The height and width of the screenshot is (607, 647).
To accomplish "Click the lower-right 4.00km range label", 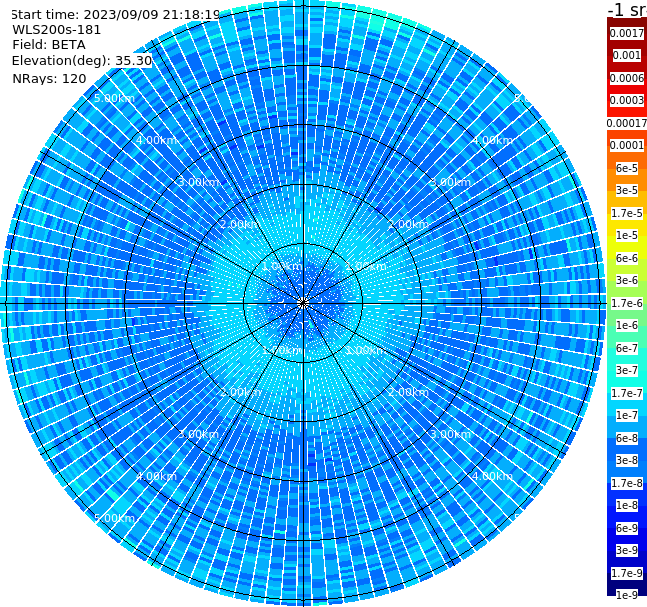I will pos(492,476).
